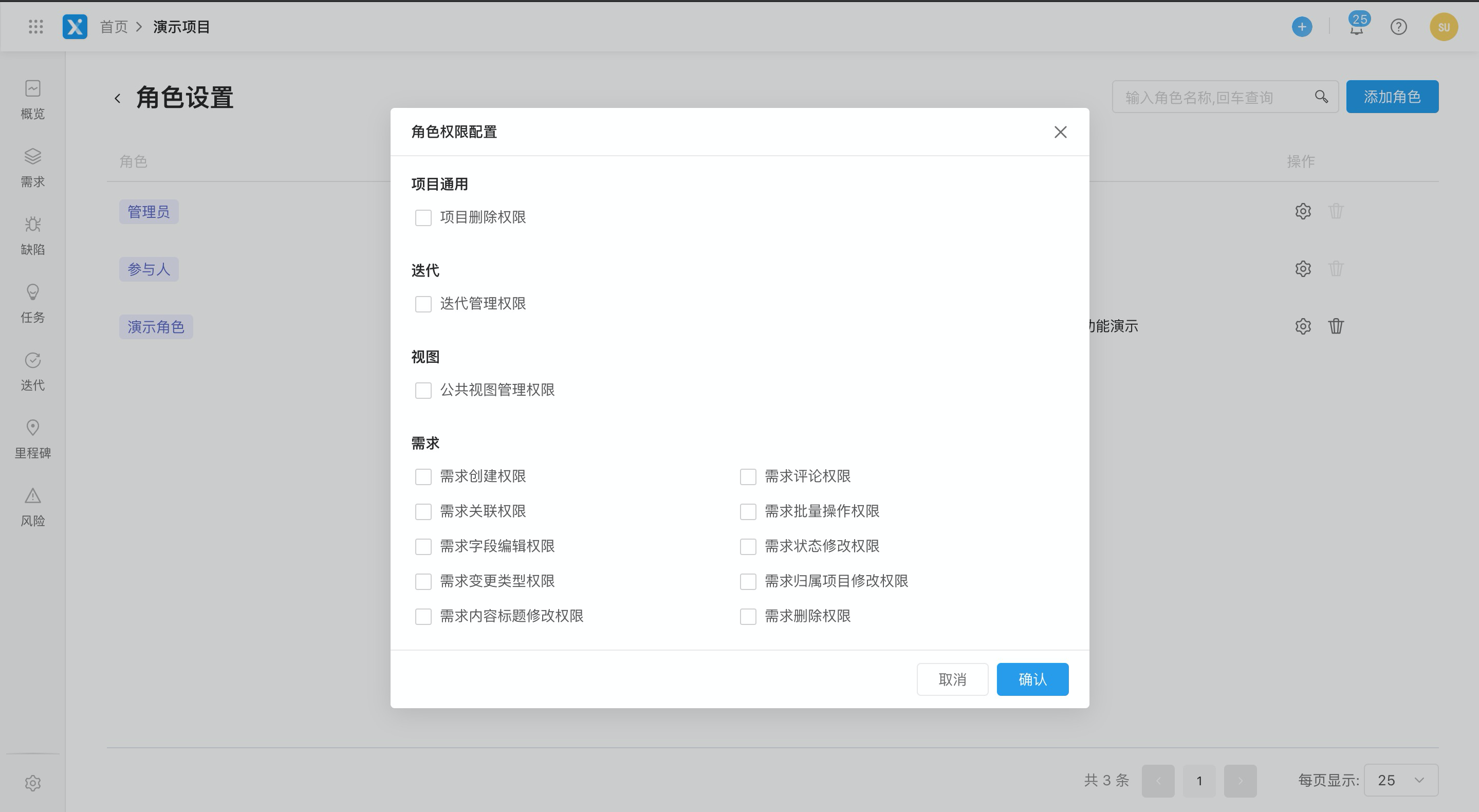Click the 共 3 条 total count

tap(1106, 781)
